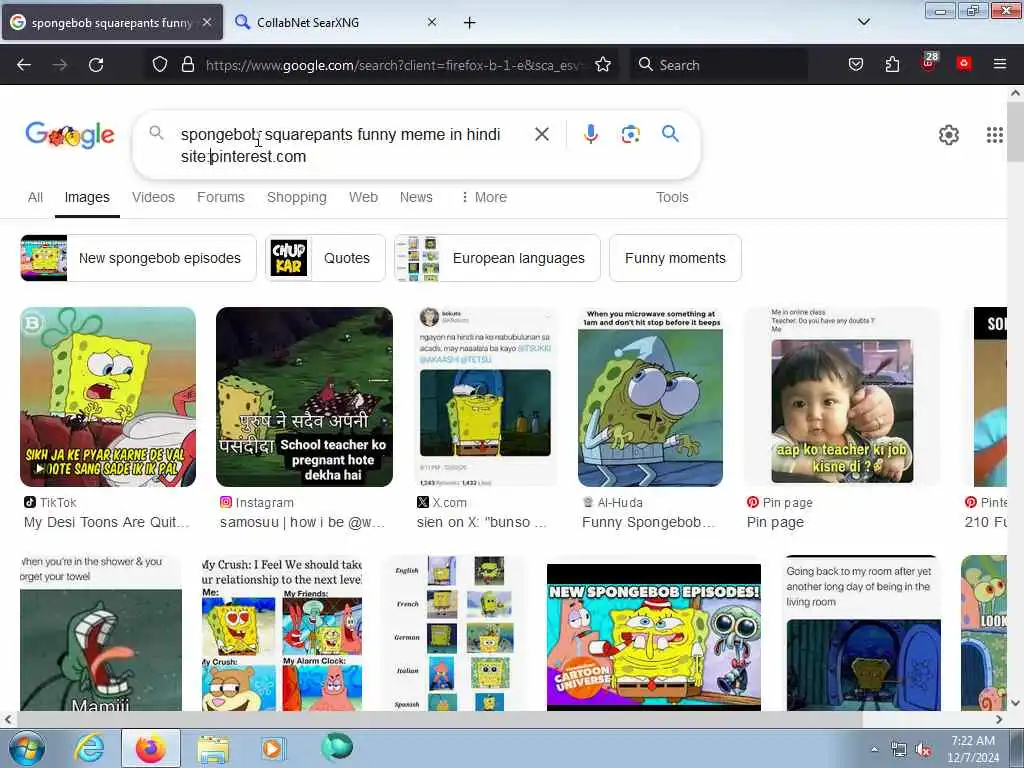Image resolution: width=1024 pixels, height=768 pixels.
Task: Bookmark this page with the star icon
Action: 603,65
